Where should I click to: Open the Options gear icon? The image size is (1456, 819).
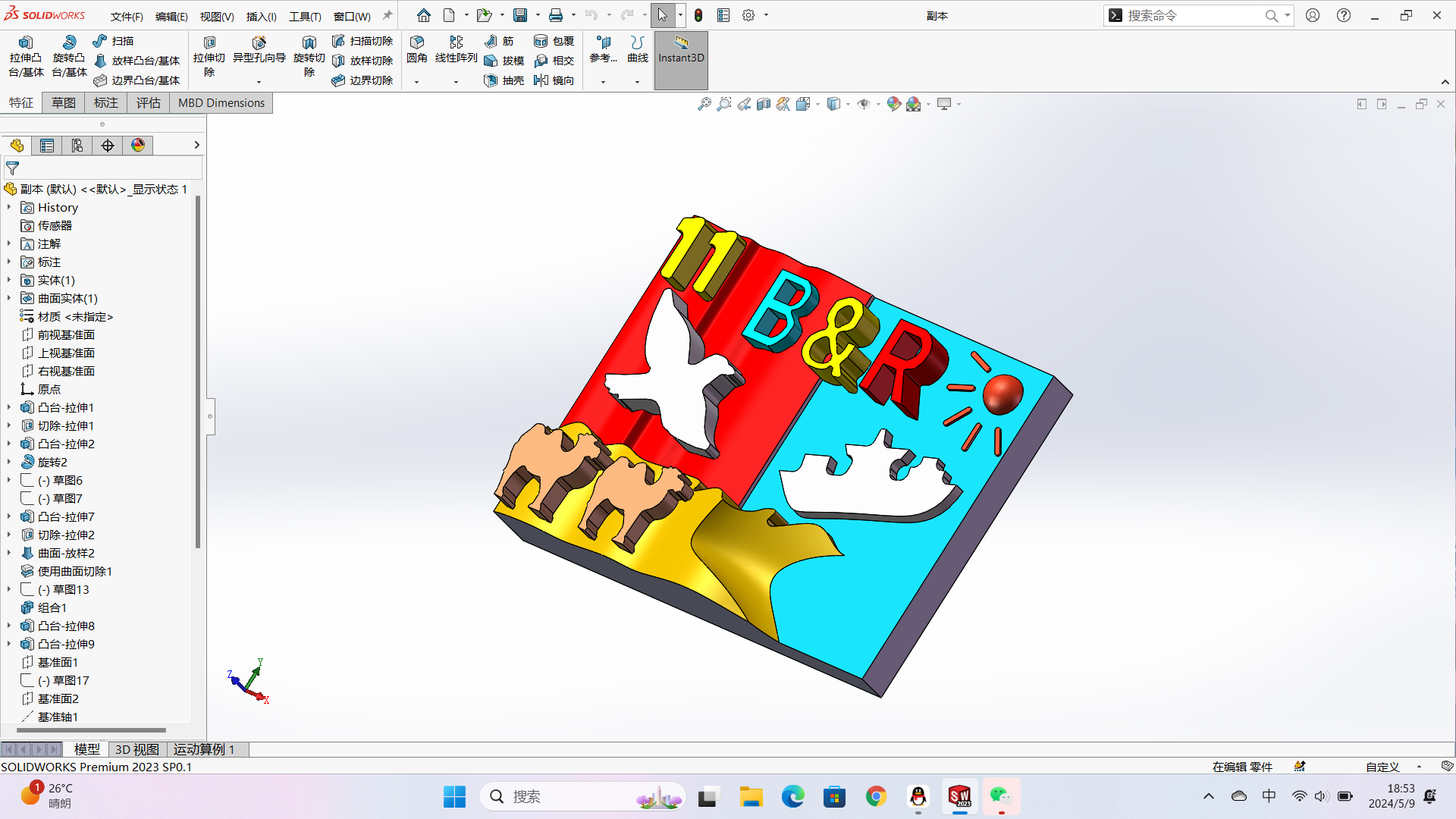[748, 15]
